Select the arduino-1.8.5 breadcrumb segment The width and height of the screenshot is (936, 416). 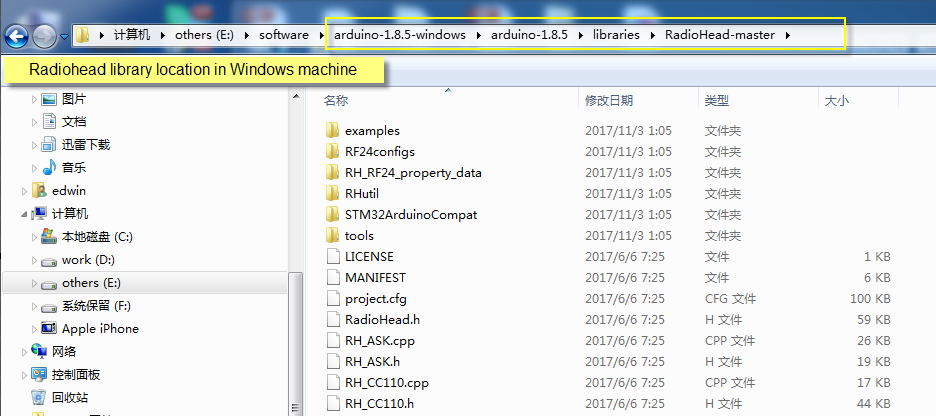pyautogui.click(x=529, y=35)
